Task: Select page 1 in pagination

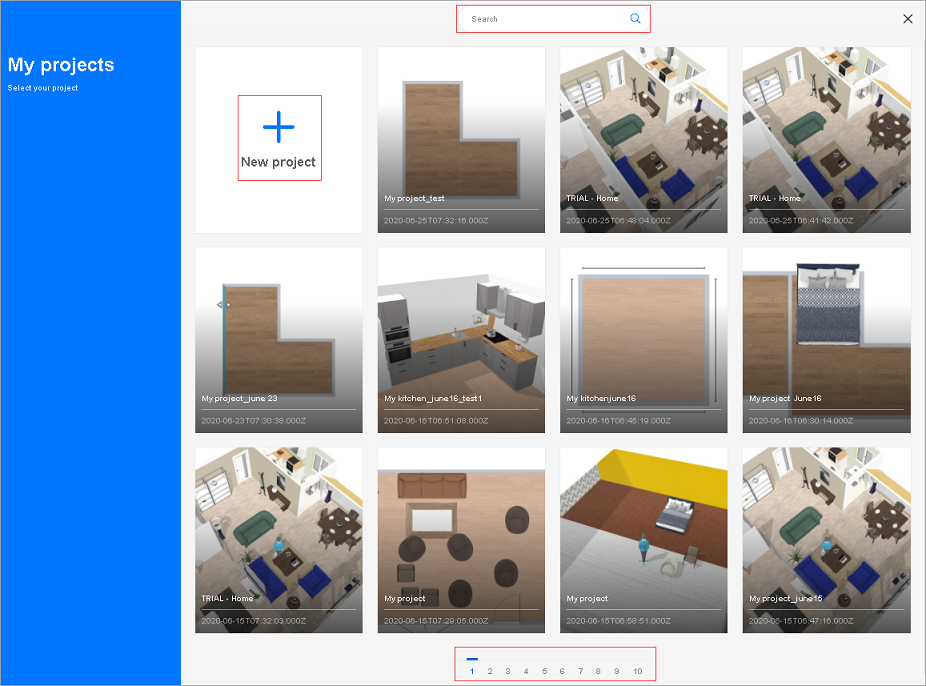Action: [472, 671]
